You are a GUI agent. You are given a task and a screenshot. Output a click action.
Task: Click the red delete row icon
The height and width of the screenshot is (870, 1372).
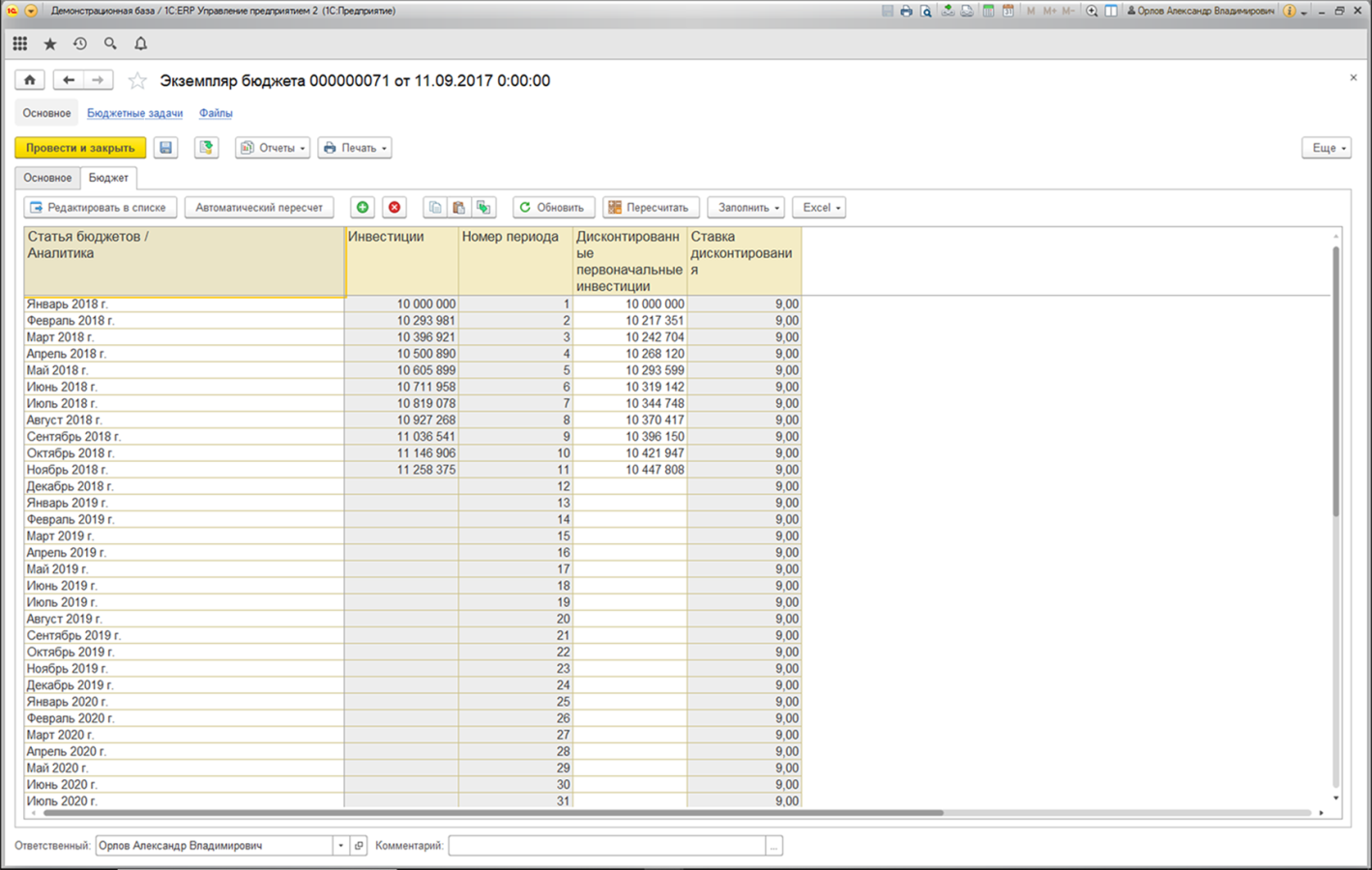point(394,207)
